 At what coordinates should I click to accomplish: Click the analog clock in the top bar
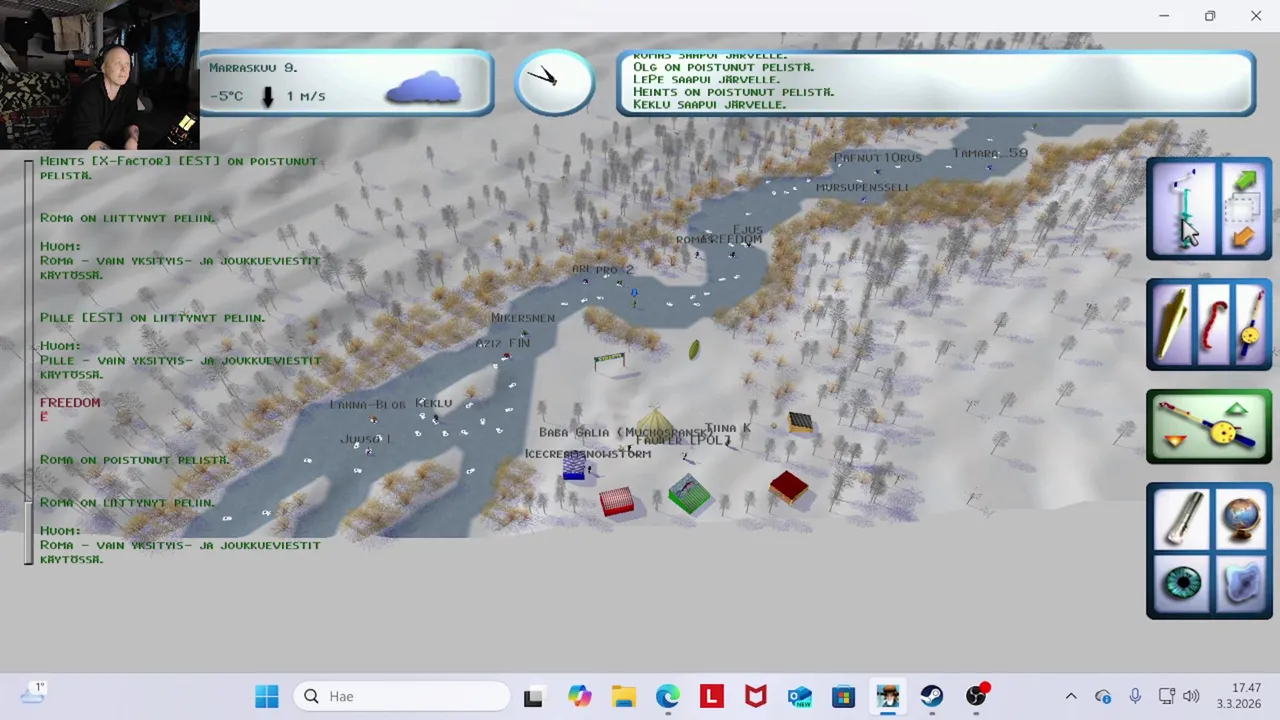pyautogui.click(x=554, y=81)
